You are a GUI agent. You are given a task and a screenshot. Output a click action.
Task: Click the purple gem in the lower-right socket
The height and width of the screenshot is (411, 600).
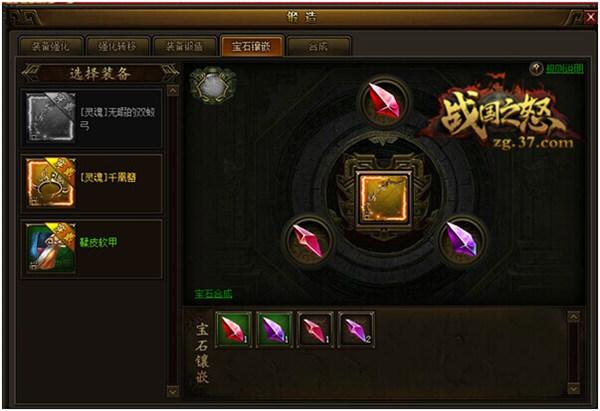(x=462, y=240)
